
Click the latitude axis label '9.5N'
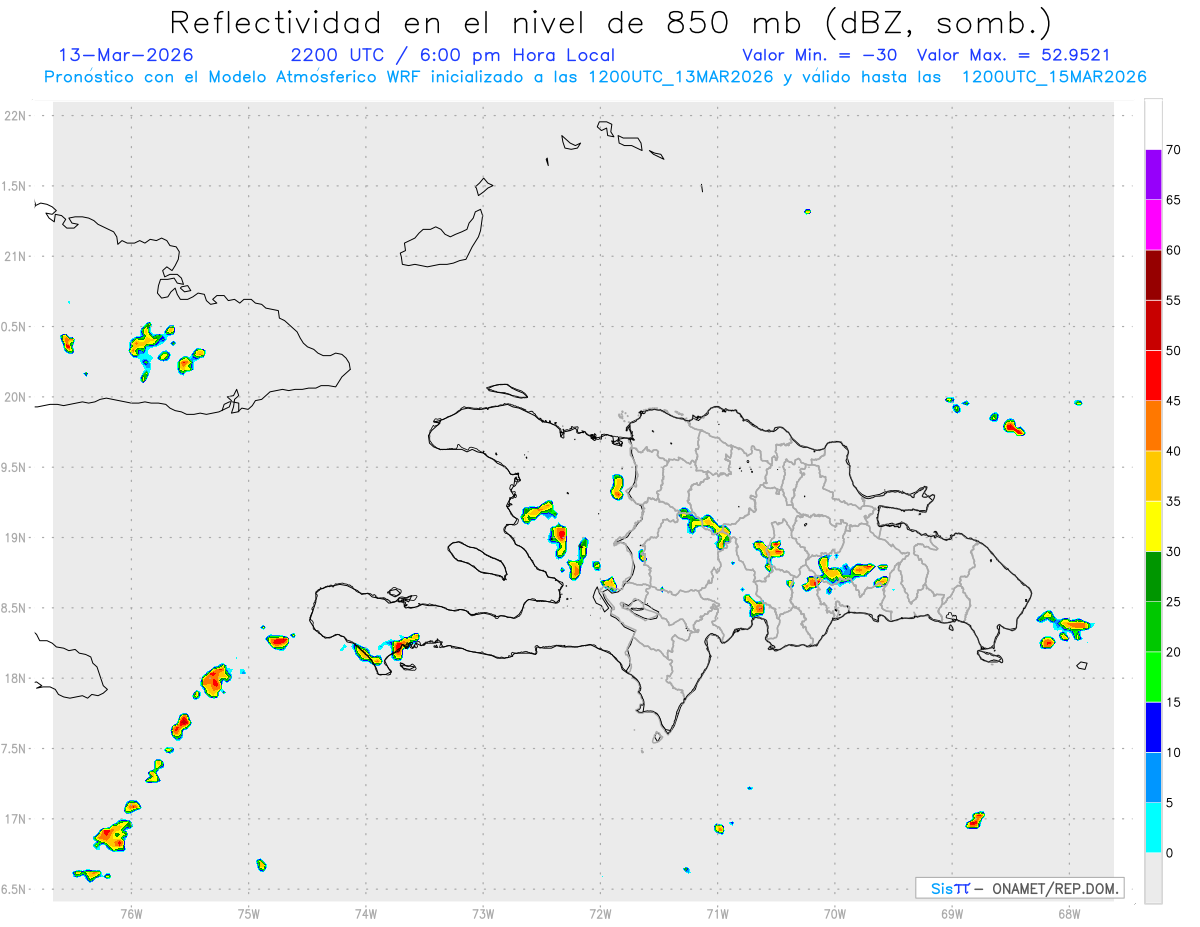(x=14, y=467)
